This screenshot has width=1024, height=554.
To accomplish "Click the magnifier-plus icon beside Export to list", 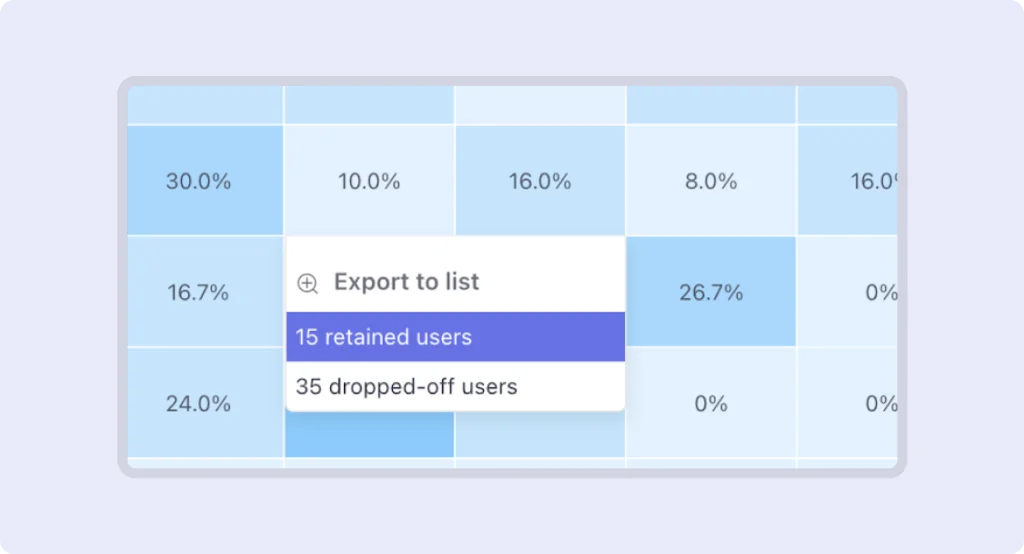I will [x=308, y=283].
